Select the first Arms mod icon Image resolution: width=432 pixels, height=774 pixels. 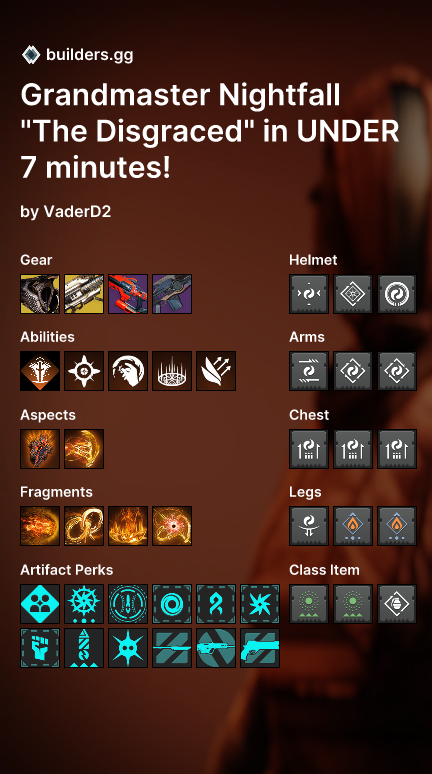pyautogui.click(x=309, y=371)
